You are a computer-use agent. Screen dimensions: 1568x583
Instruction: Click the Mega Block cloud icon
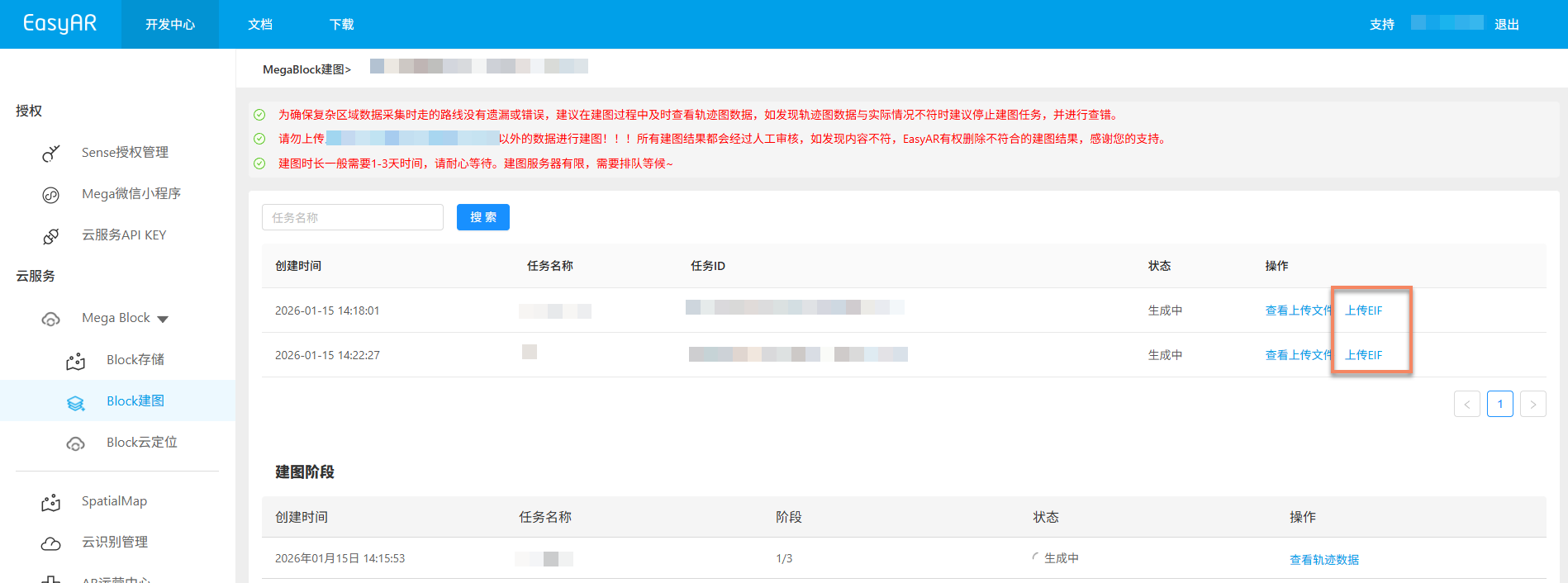click(51, 320)
